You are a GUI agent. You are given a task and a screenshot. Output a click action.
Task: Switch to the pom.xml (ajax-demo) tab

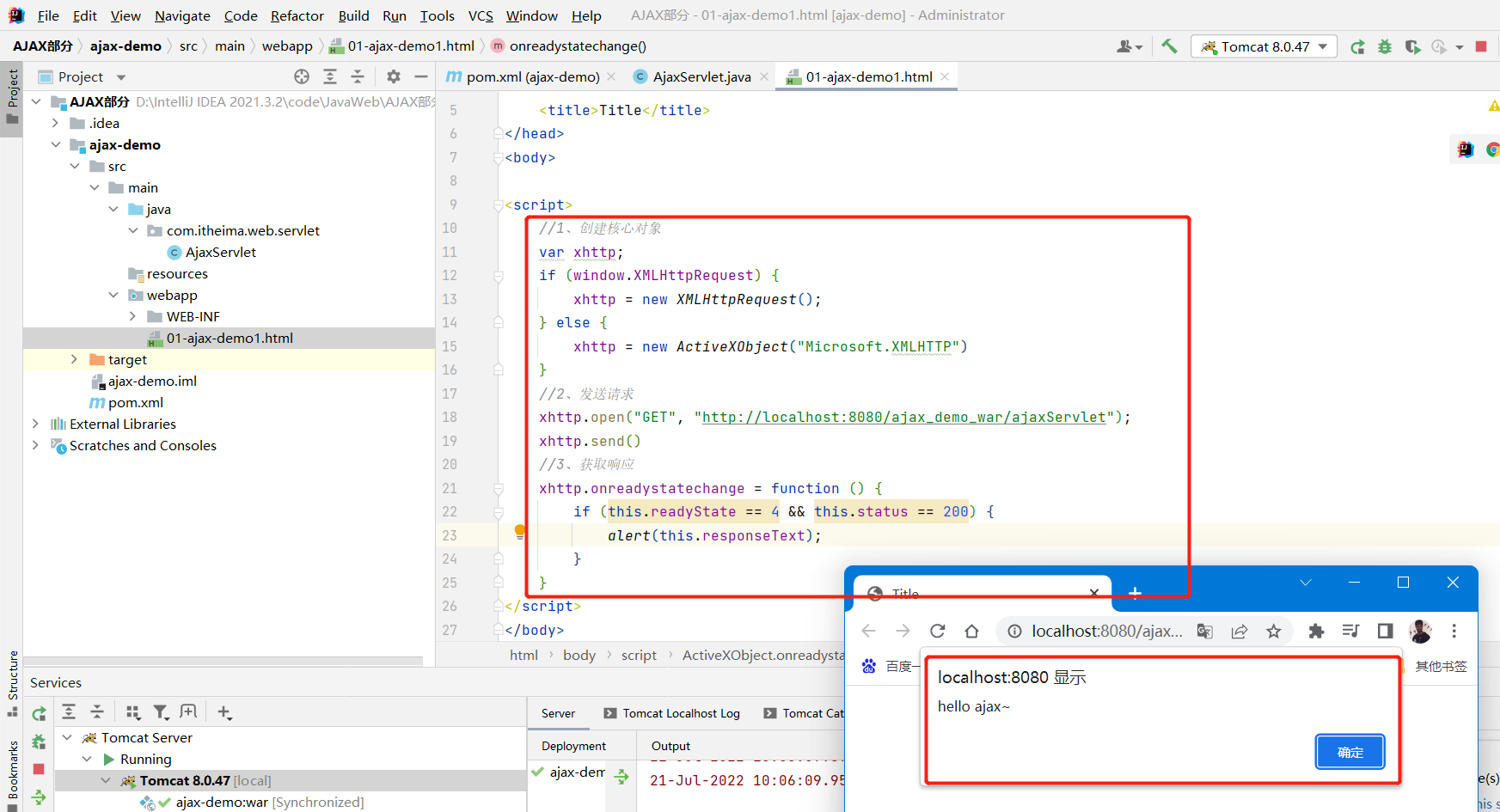[x=531, y=76]
